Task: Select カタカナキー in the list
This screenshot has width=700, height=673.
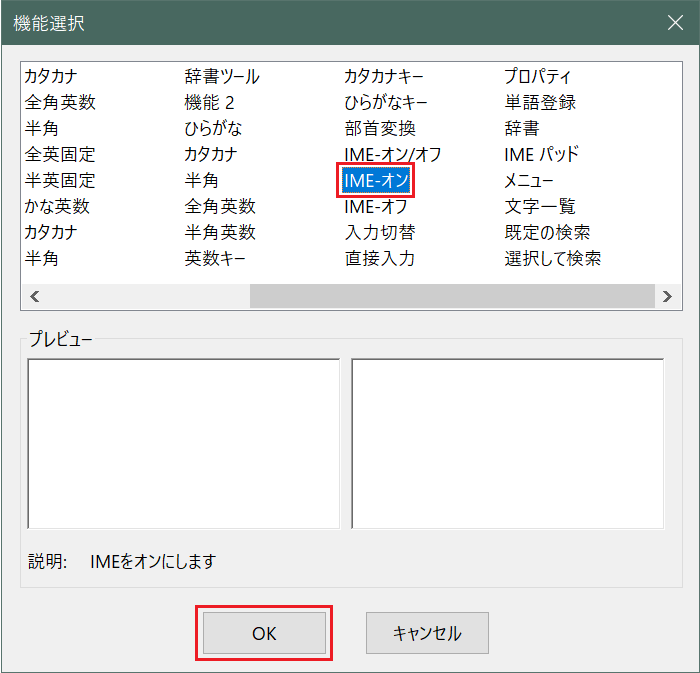Action: (383, 76)
